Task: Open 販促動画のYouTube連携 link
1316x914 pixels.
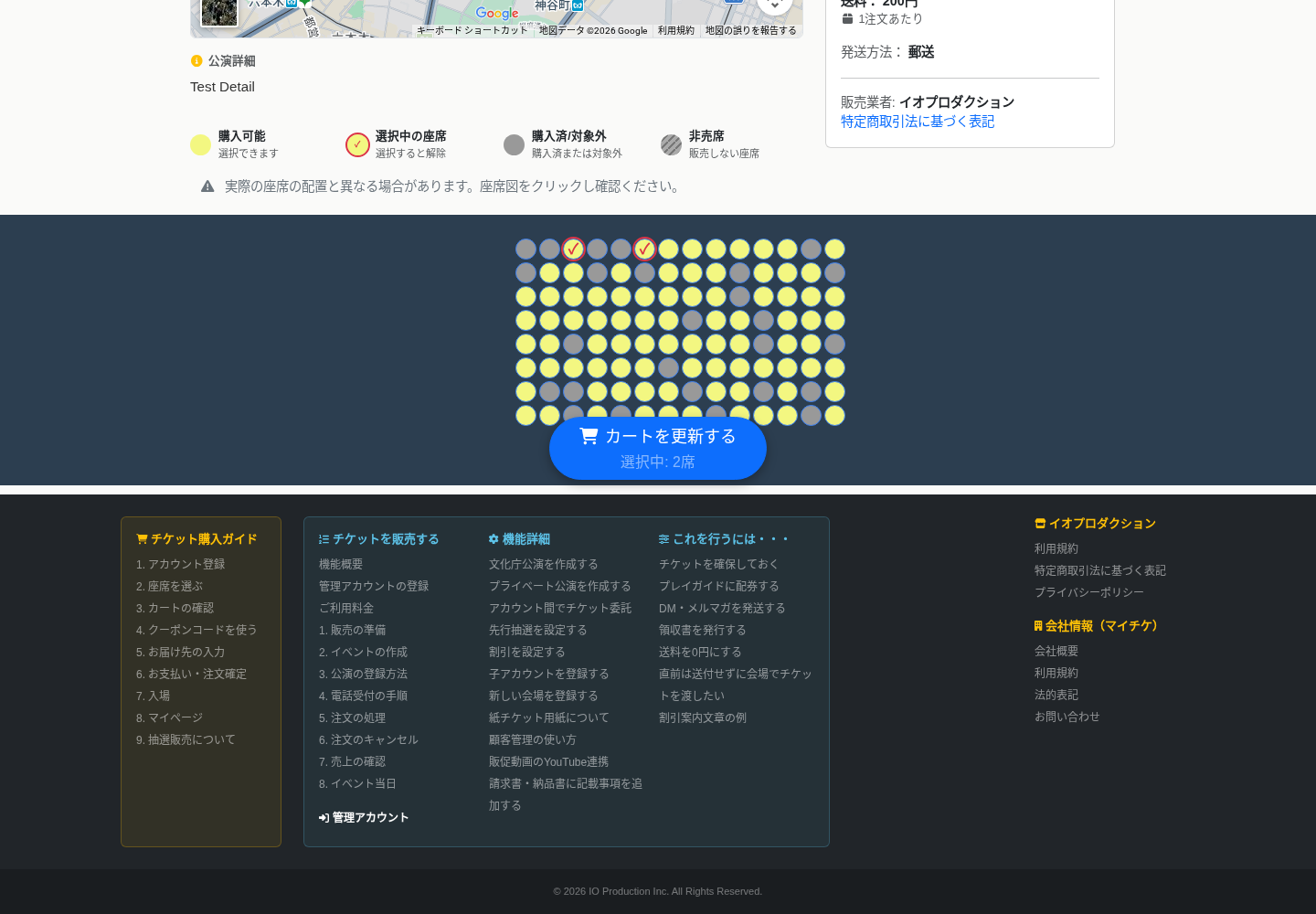Action: pyautogui.click(x=548, y=762)
